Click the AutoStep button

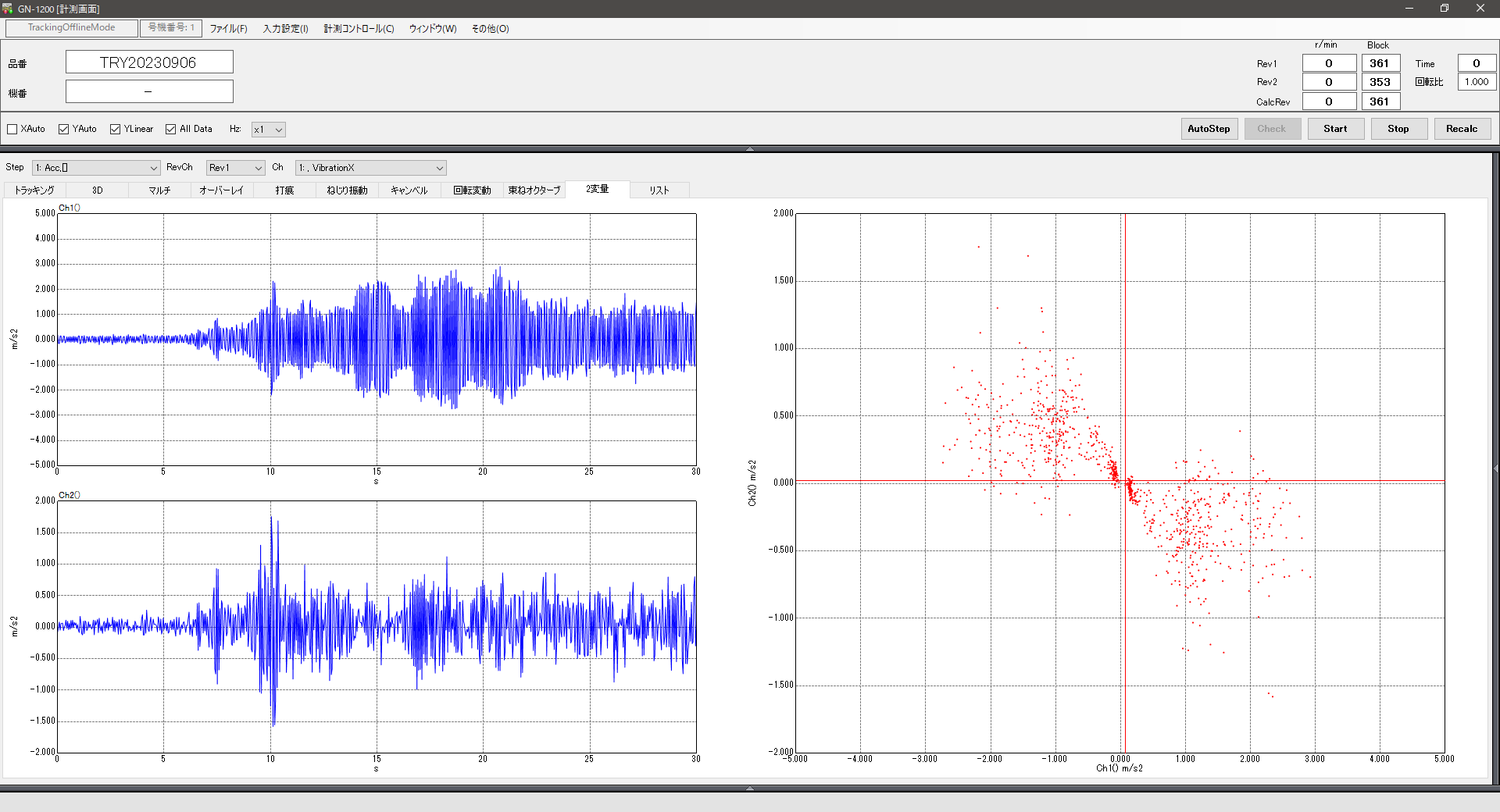pyautogui.click(x=1209, y=129)
